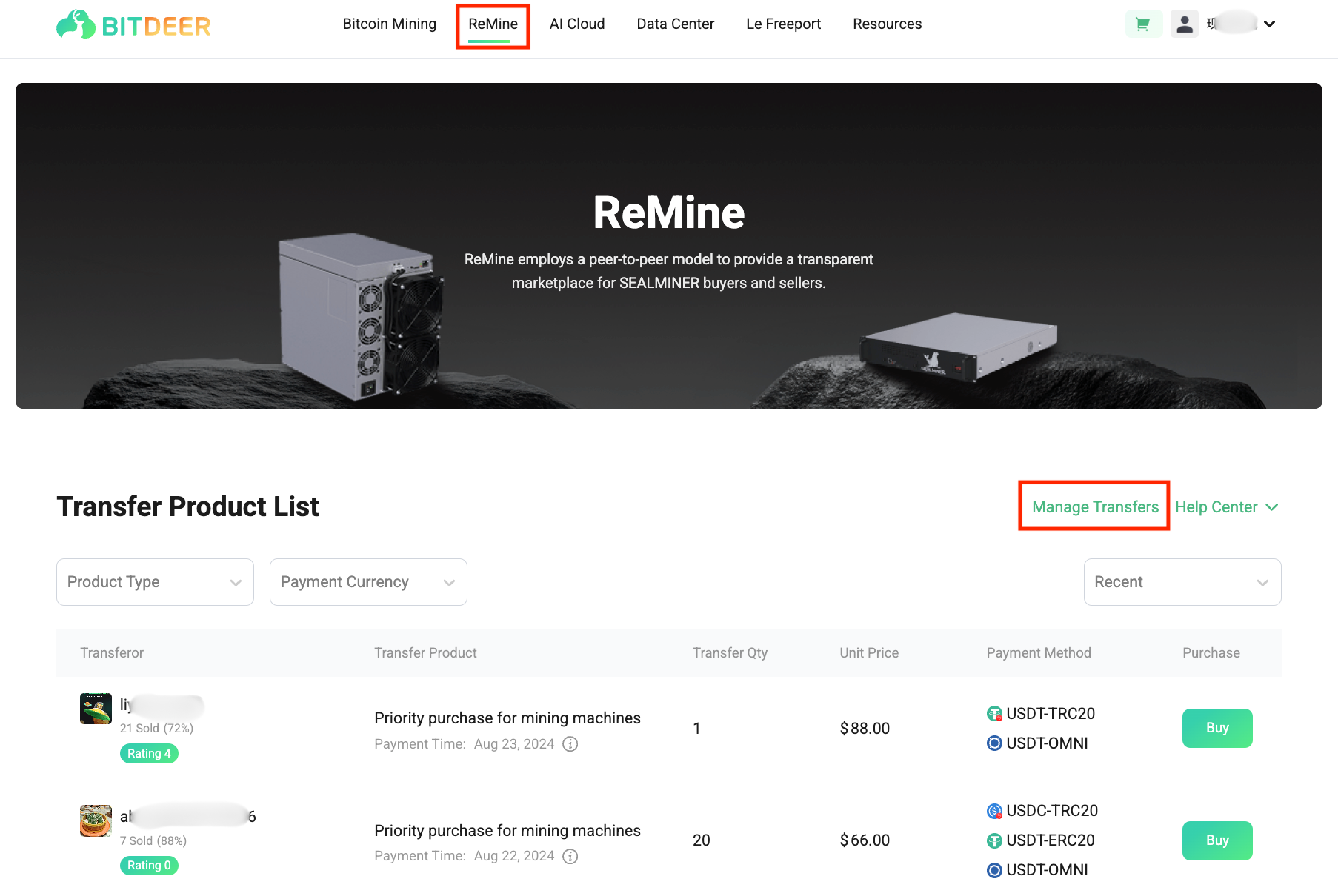The image size is (1338, 896).
Task: Open the Le Freeport page
Action: (783, 24)
